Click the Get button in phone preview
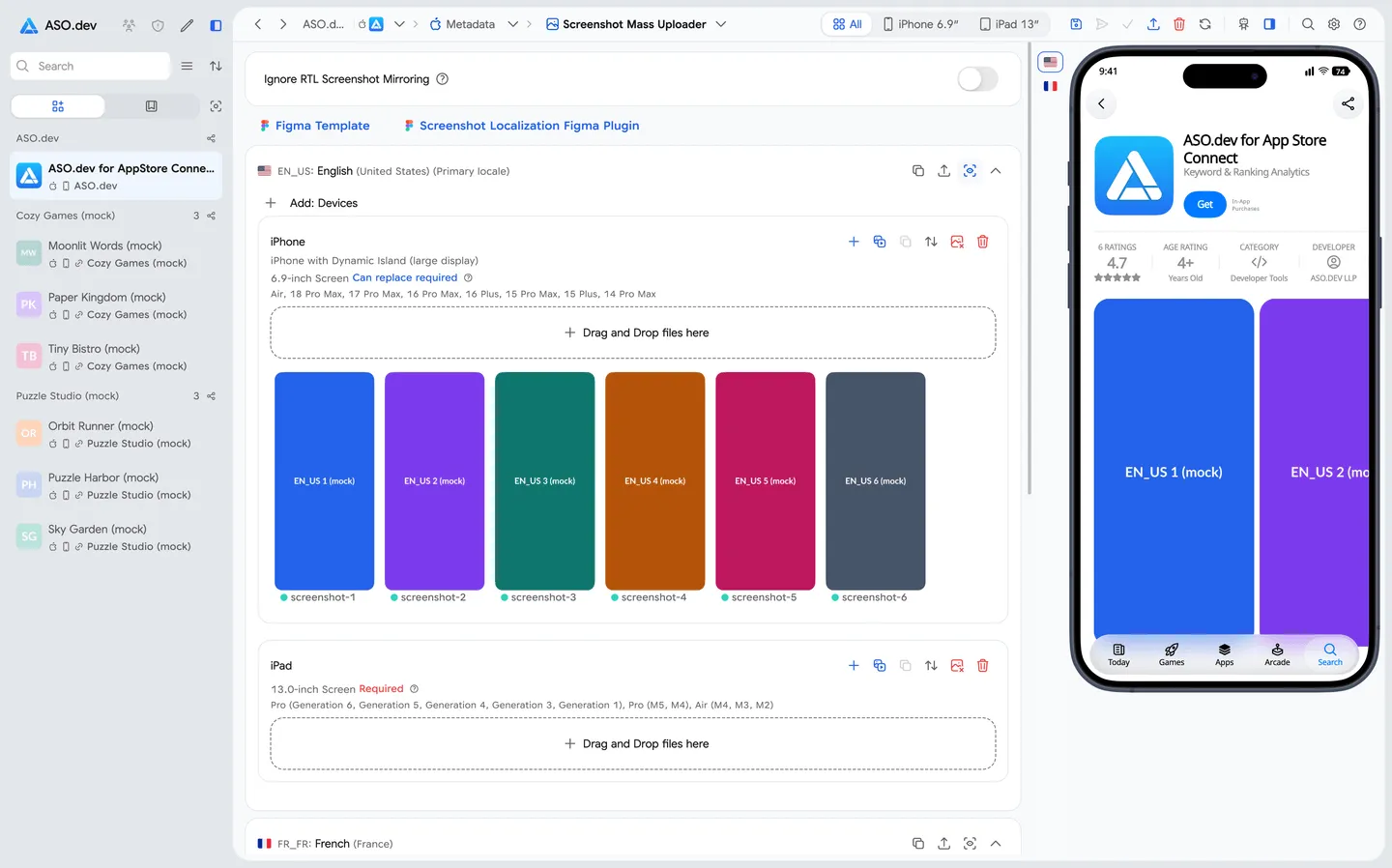This screenshot has width=1392, height=868. click(x=1204, y=204)
